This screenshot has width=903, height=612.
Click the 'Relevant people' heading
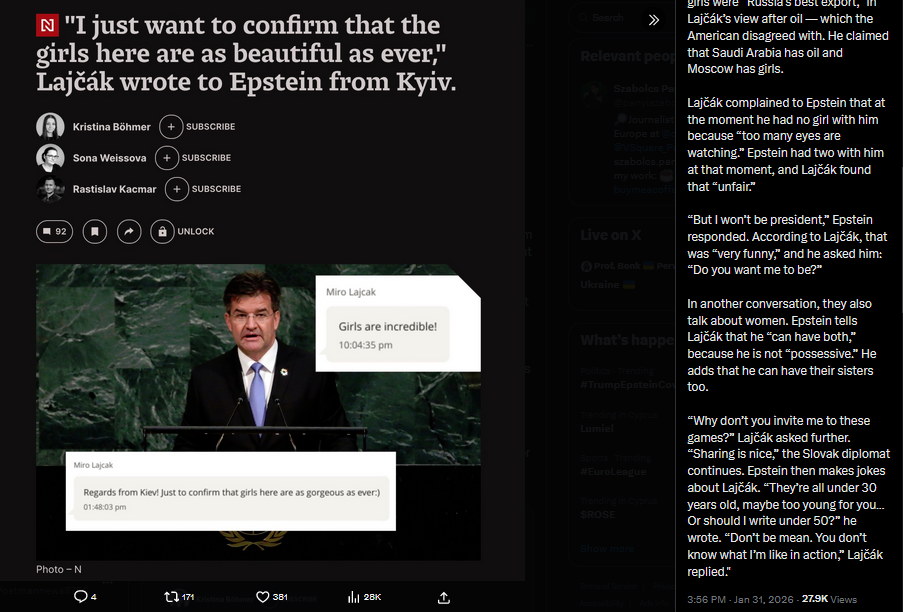point(628,56)
